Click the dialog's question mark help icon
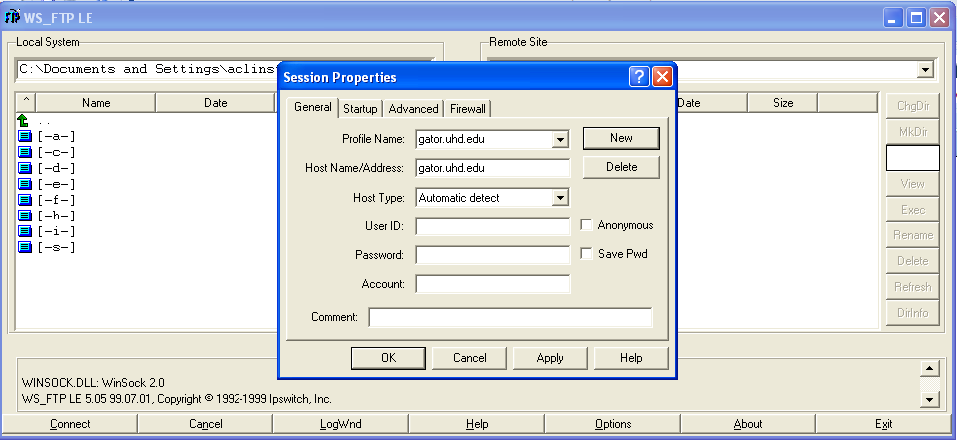Image resolution: width=957 pixels, height=440 pixels. pyautogui.click(x=639, y=77)
